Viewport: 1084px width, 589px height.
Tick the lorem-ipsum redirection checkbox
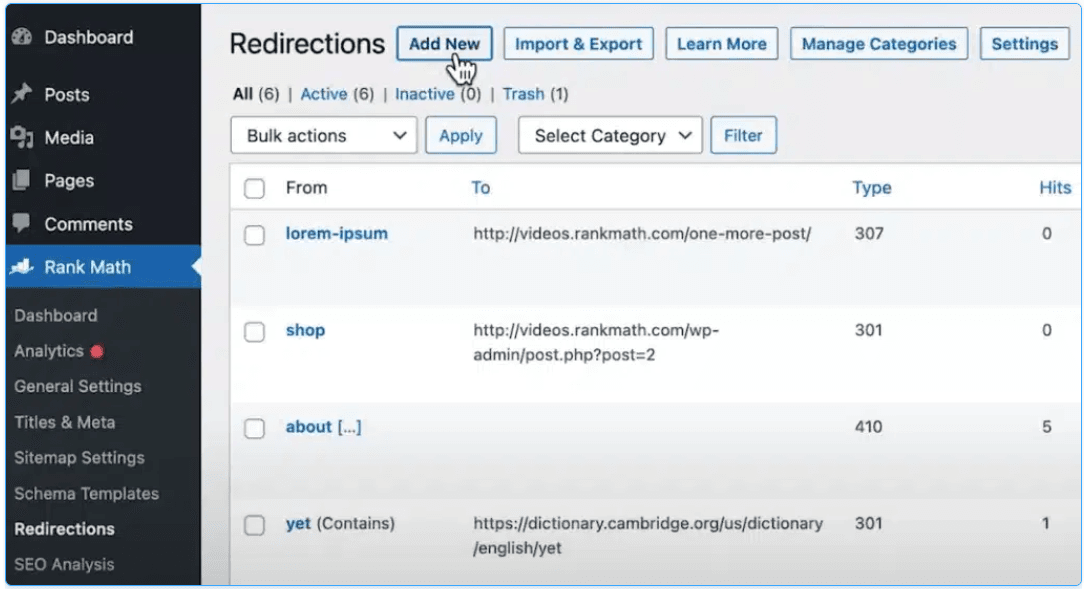coord(254,235)
